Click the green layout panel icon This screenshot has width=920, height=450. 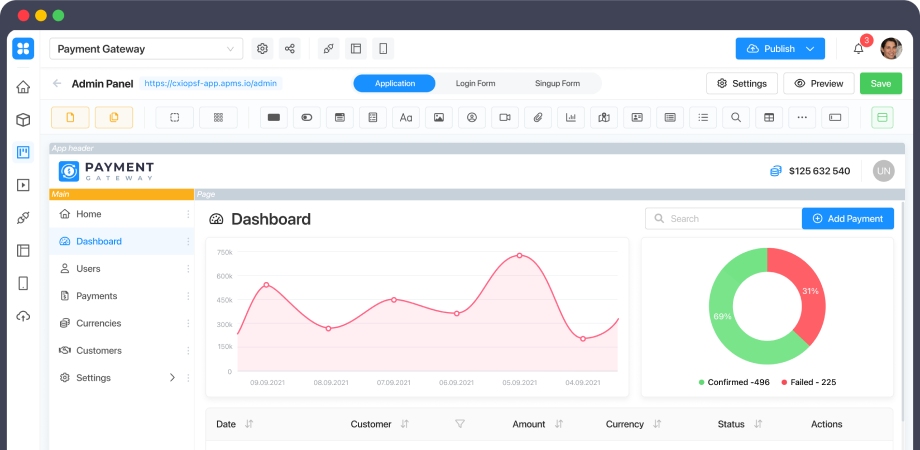[882, 117]
